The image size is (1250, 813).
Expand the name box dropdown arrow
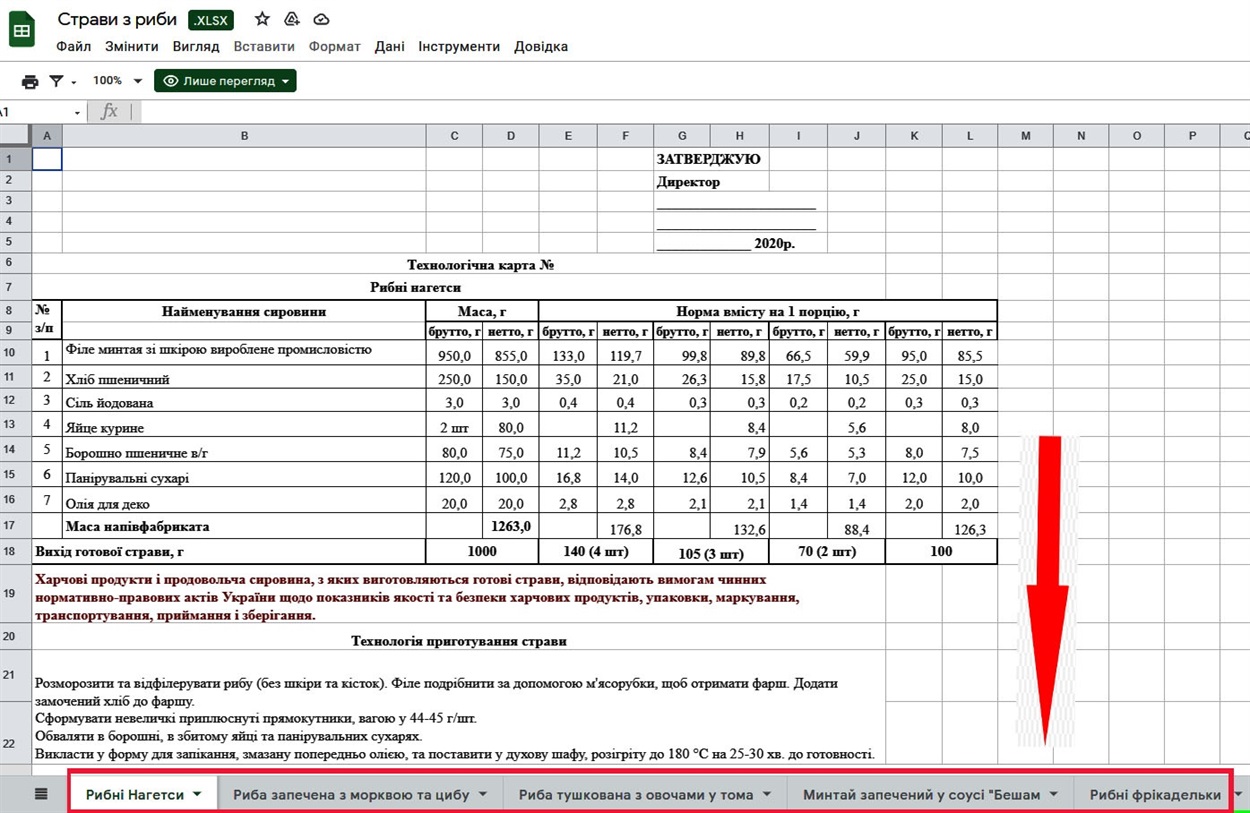(x=78, y=112)
